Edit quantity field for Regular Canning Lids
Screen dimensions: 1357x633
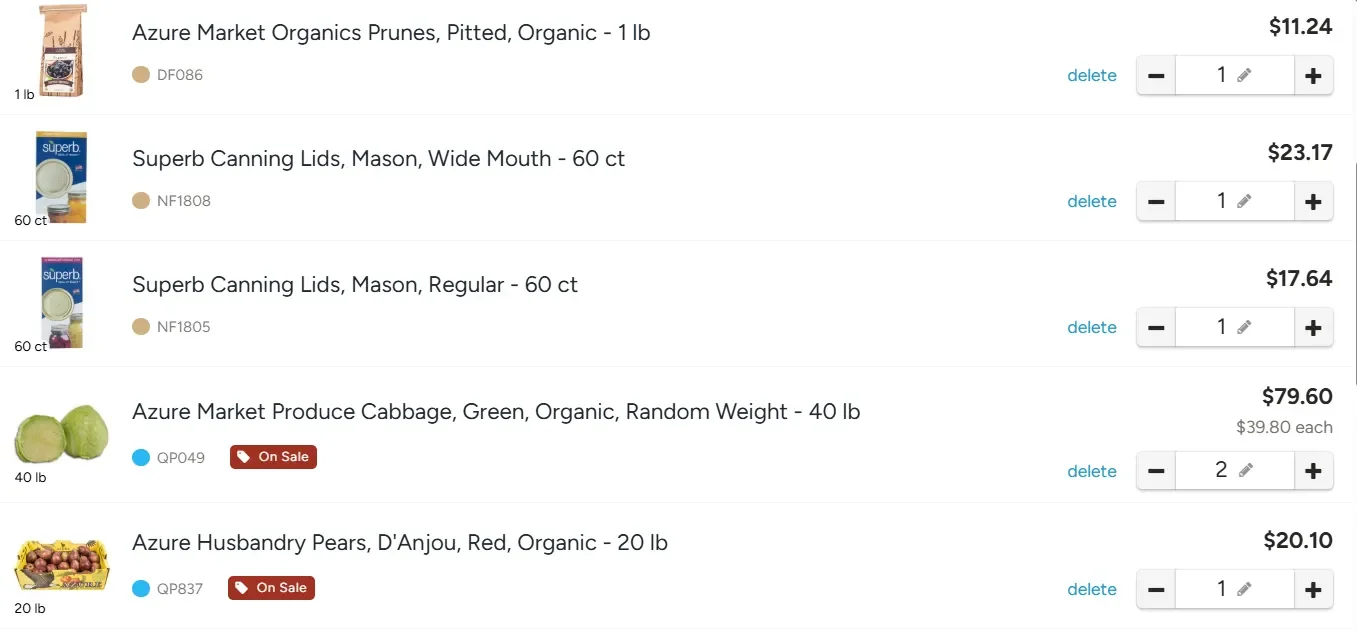pos(1235,327)
